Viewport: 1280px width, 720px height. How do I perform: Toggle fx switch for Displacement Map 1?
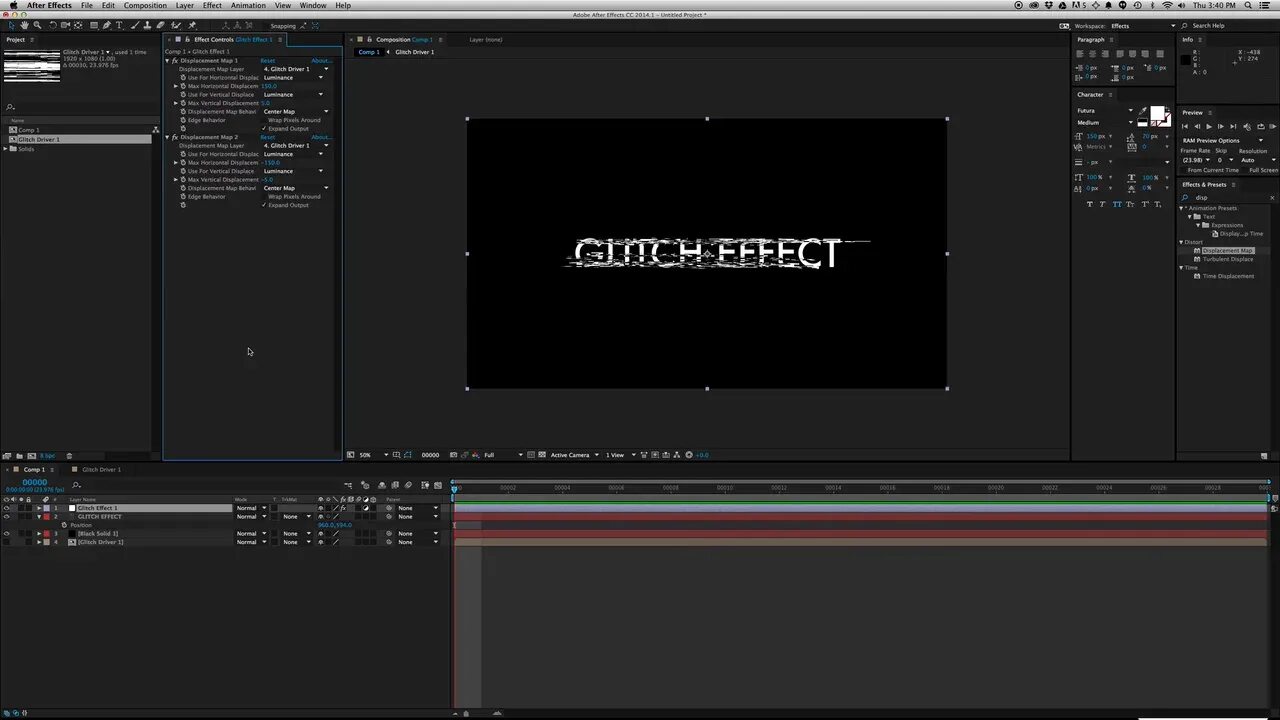[175, 61]
